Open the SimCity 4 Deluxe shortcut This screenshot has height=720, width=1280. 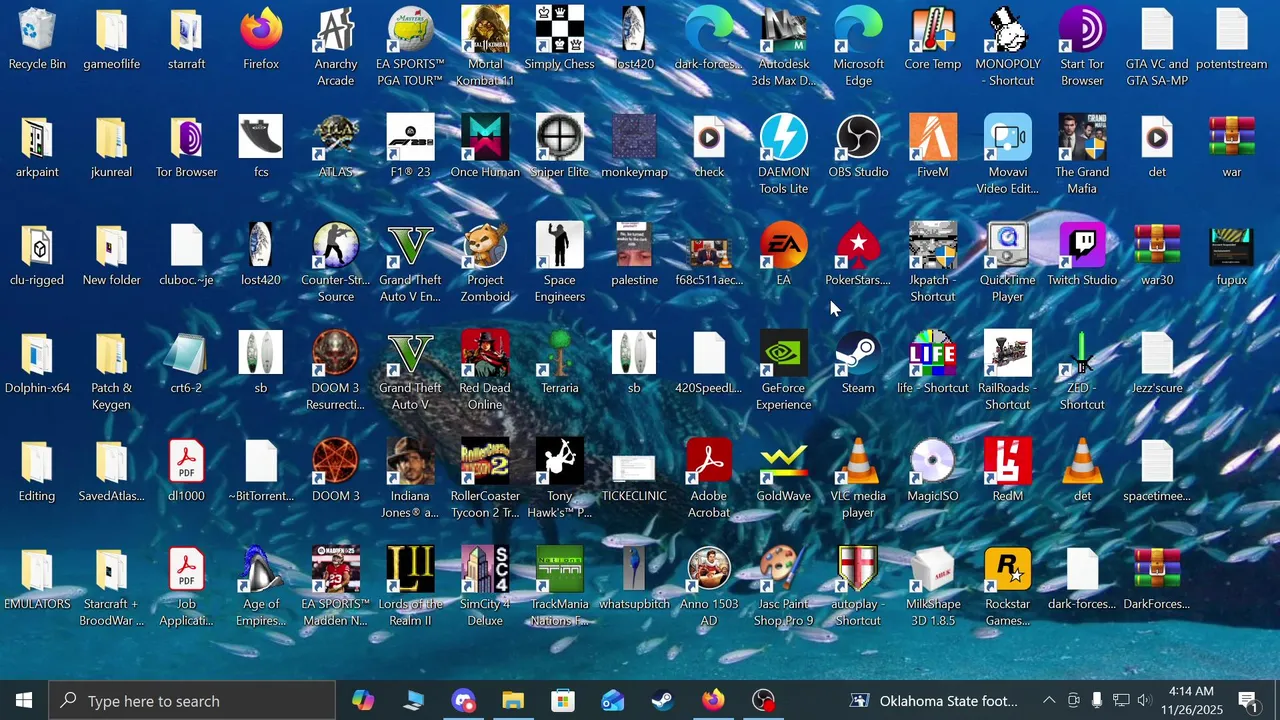click(x=485, y=588)
